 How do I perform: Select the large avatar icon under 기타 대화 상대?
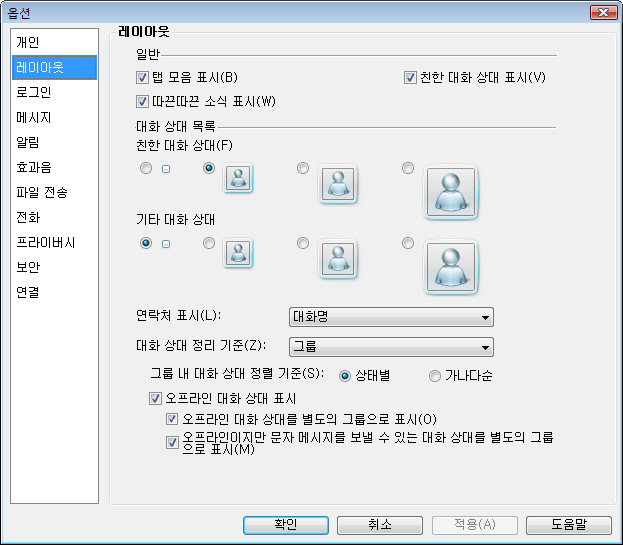(451, 267)
